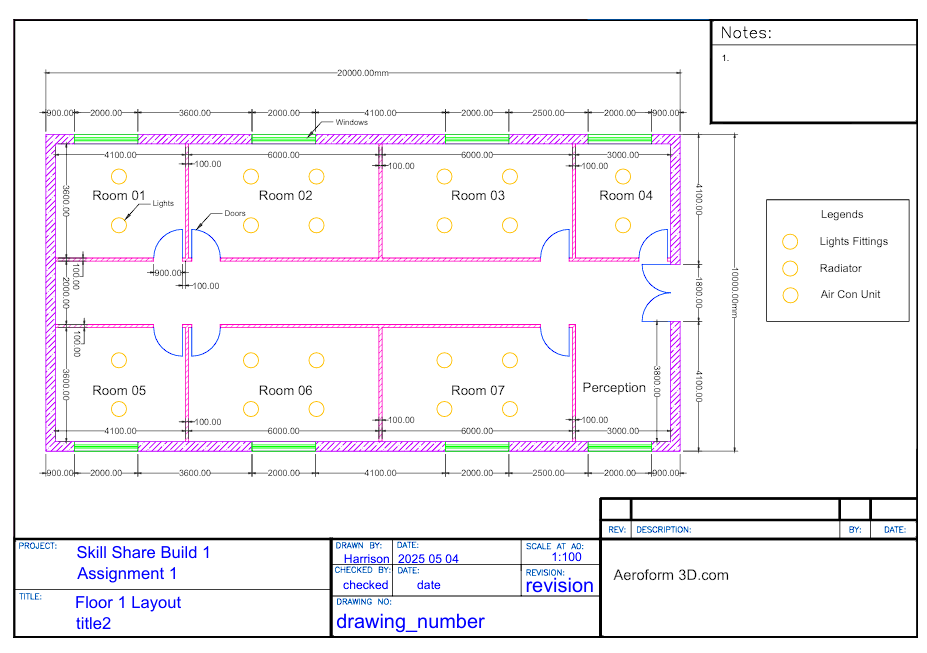927x653 pixels.
Task: Click the '1800.00' corridor dimension text
Action: tap(698, 293)
